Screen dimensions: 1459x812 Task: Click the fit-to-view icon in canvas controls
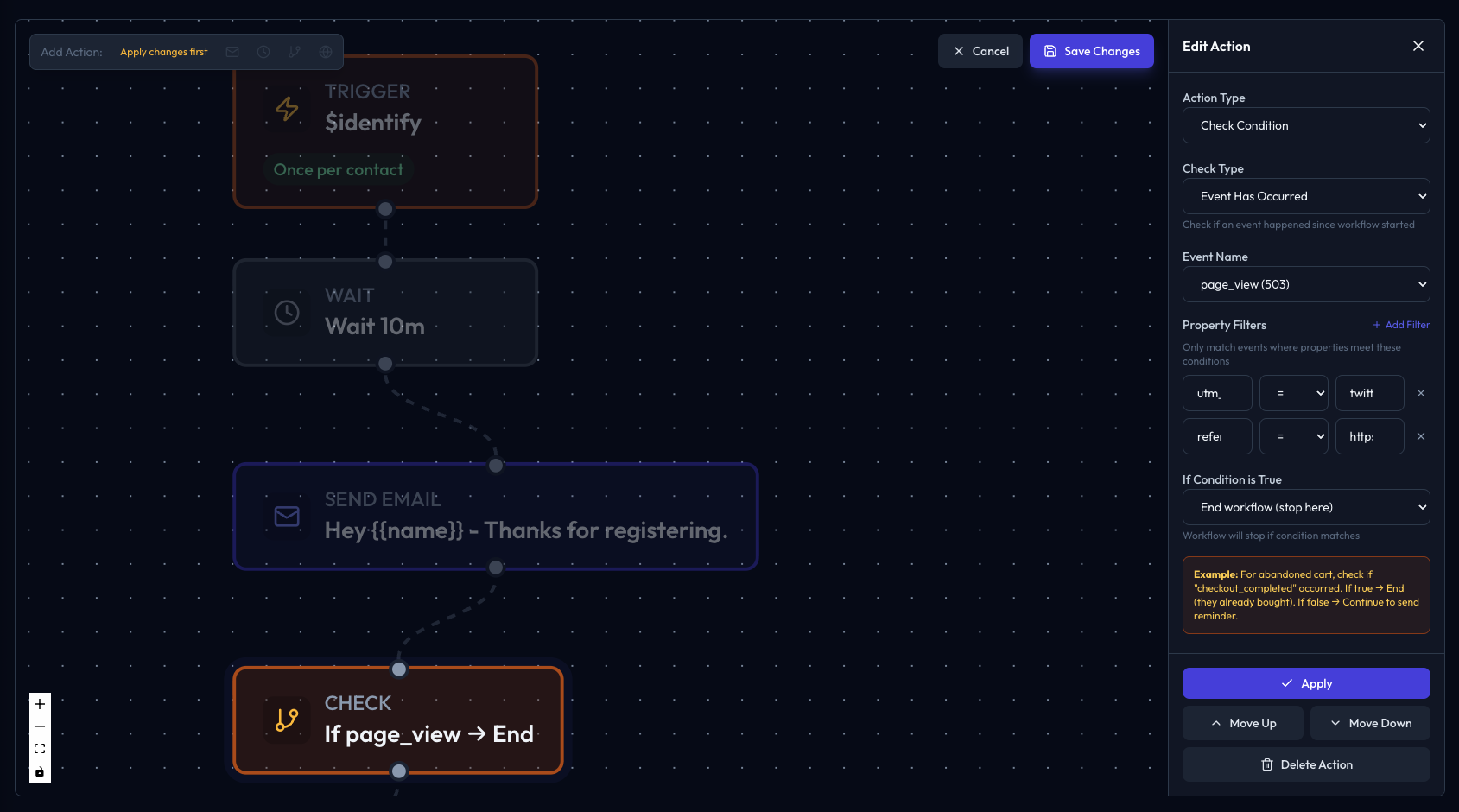coord(39,748)
